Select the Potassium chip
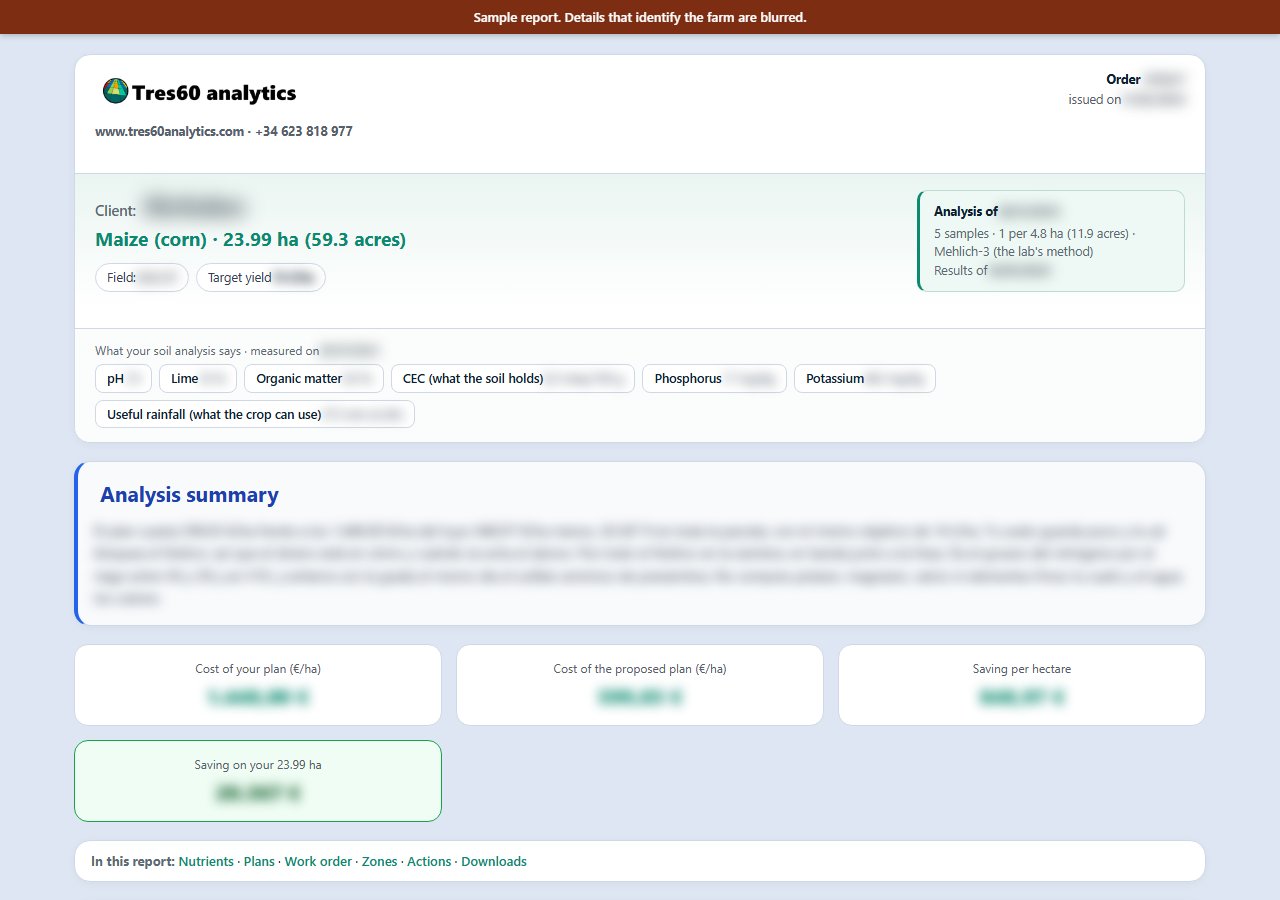This screenshot has width=1280, height=900. tap(865, 379)
